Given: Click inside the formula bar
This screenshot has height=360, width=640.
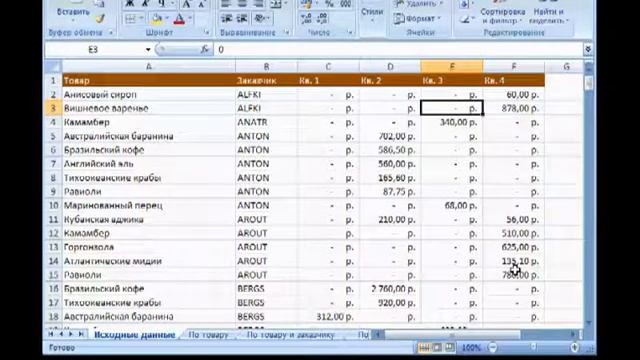Looking at the screenshot, I should [398, 50].
